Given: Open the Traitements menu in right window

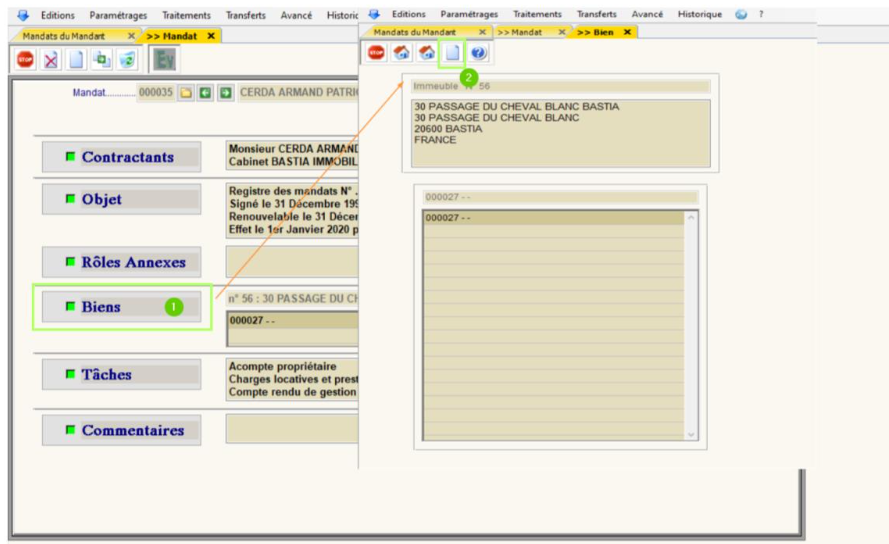Looking at the screenshot, I should (x=537, y=15).
